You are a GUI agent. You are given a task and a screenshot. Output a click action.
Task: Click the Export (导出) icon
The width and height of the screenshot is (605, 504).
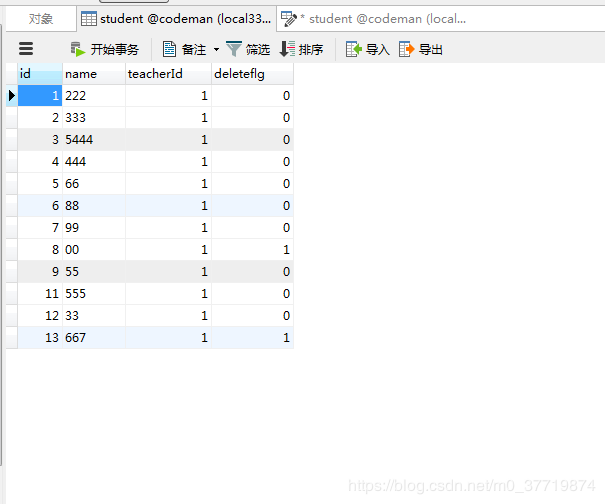pos(407,49)
